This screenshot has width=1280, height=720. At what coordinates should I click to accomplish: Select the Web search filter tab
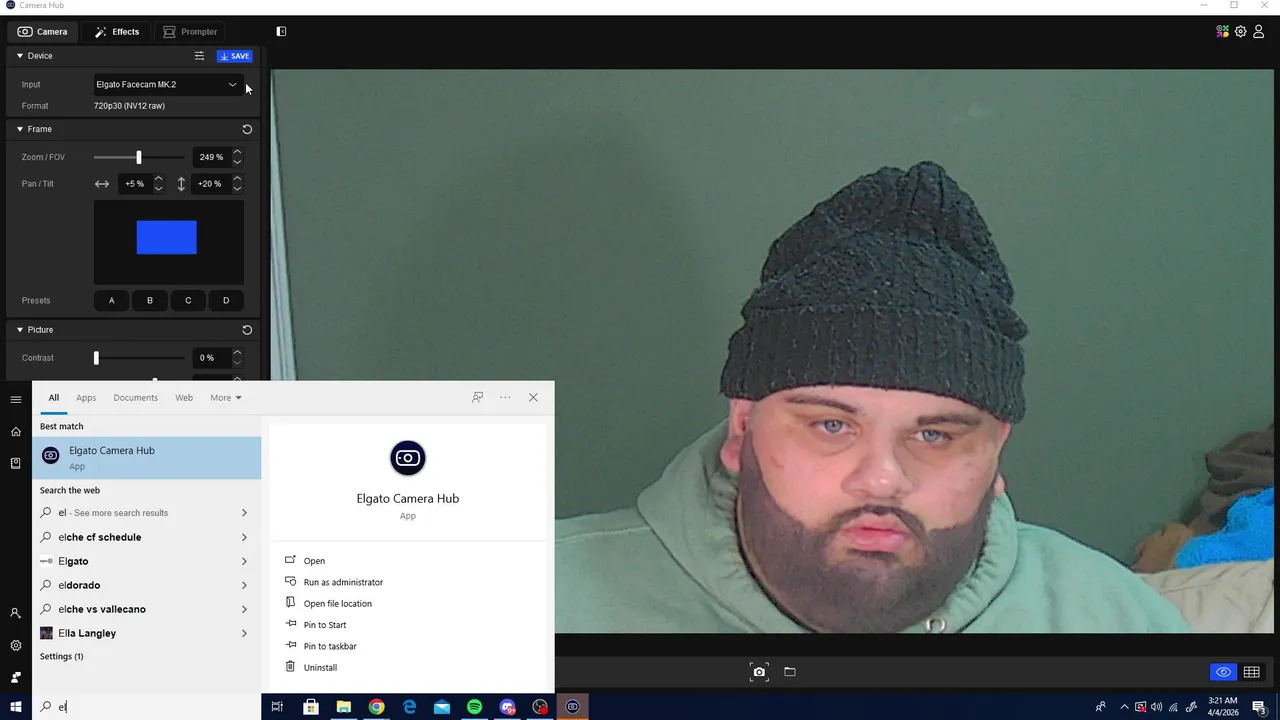tap(184, 398)
